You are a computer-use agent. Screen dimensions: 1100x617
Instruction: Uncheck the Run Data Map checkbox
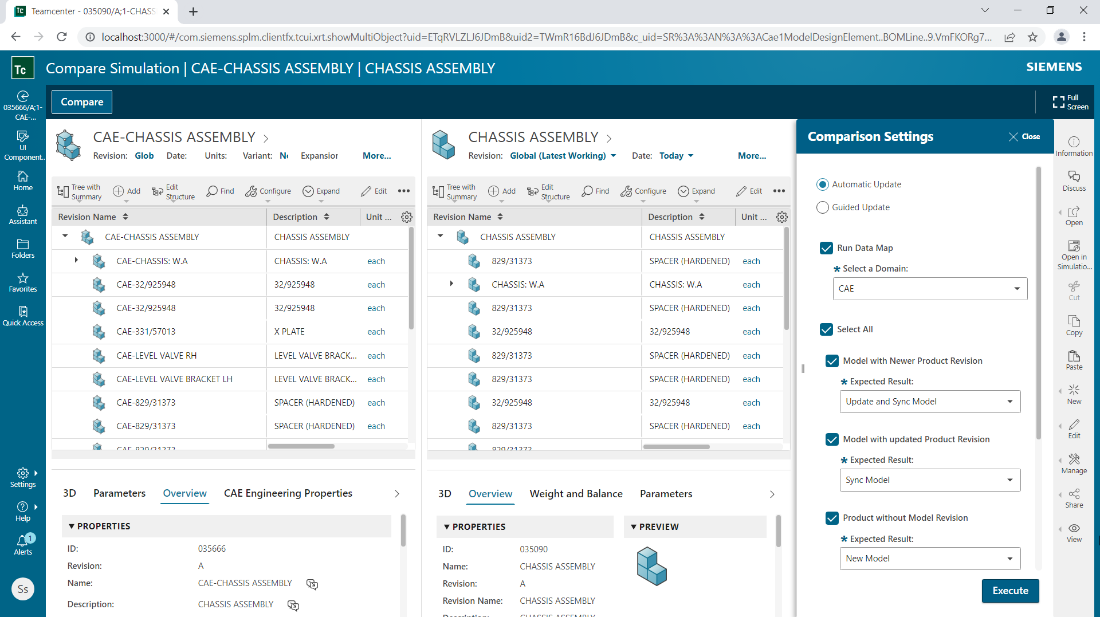pyautogui.click(x=826, y=247)
